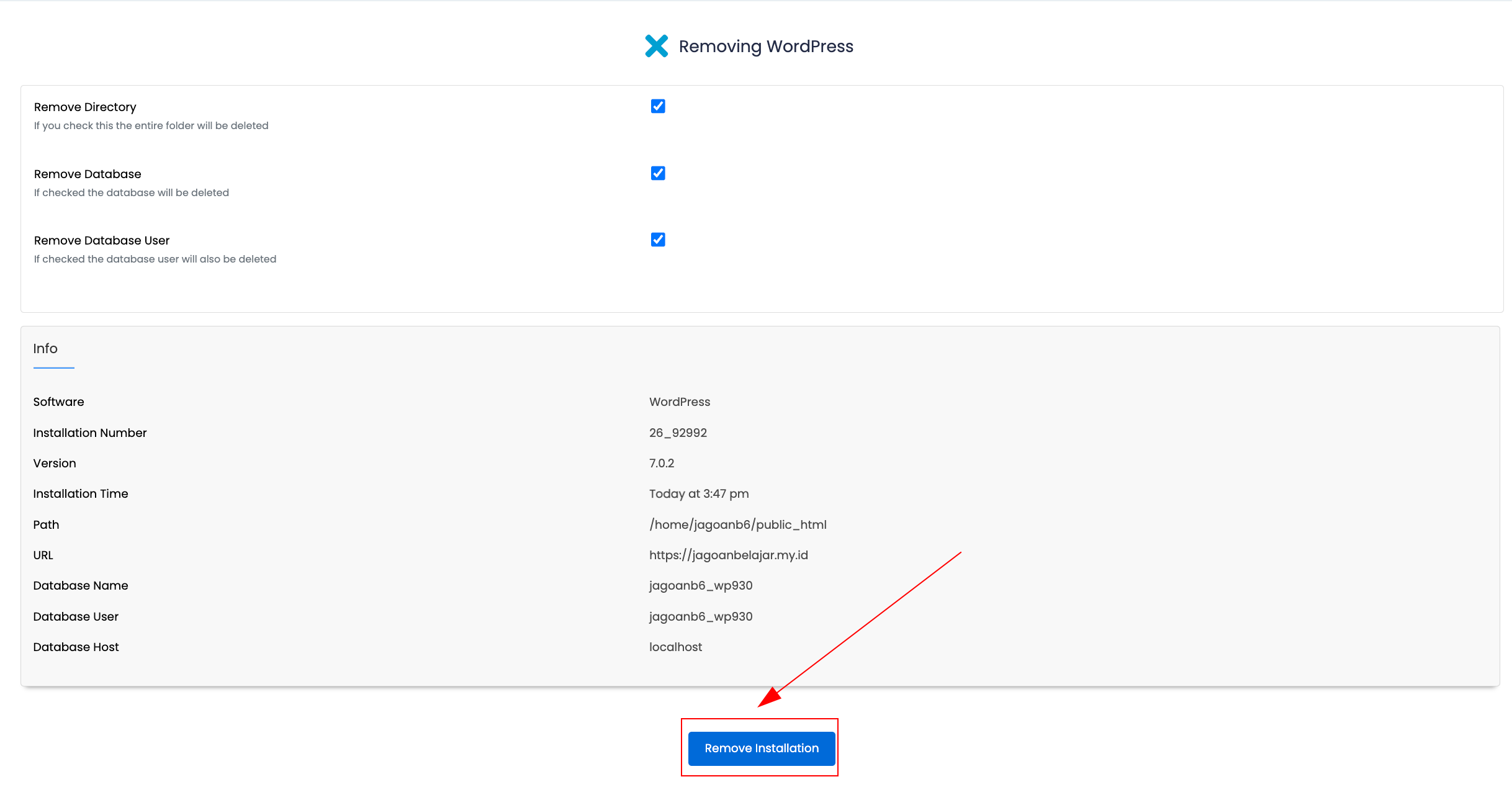Select the path /home/jagoanb6/public_html
This screenshot has width=1512, height=787.
tap(738, 525)
